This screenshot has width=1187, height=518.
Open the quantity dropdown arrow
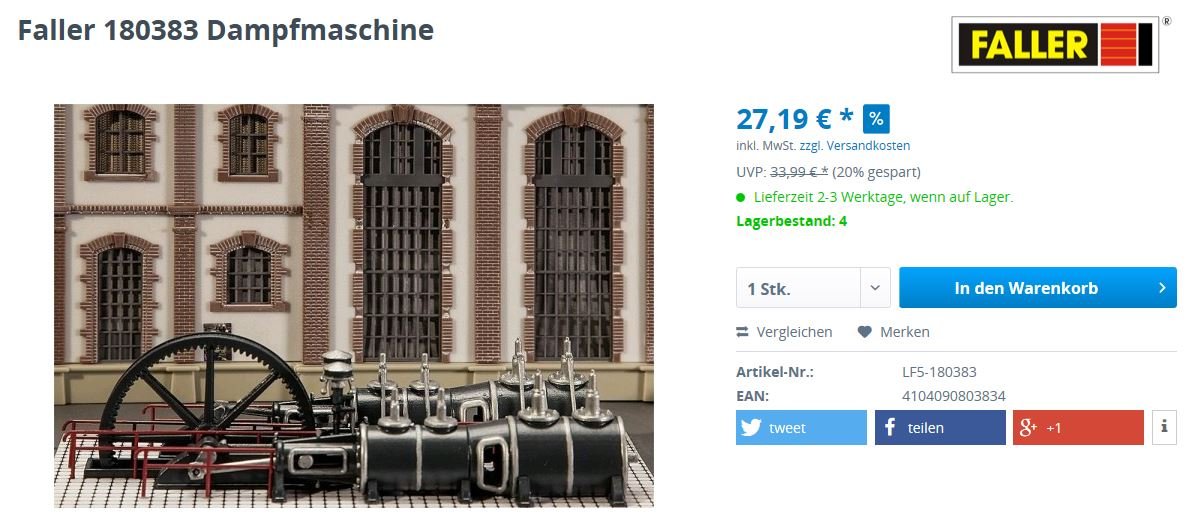coord(875,288)
